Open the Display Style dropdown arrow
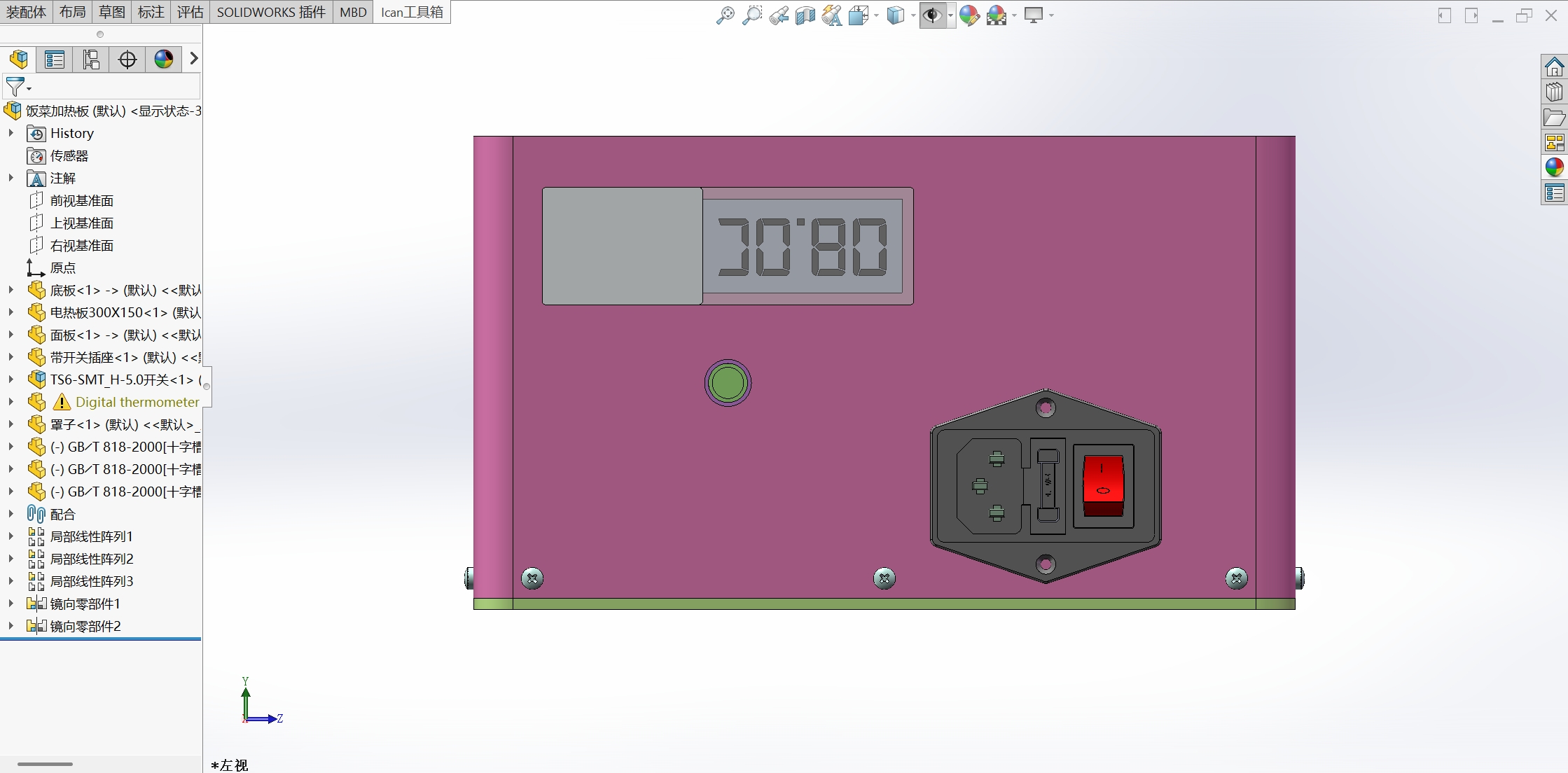Image resolution: width=1568 pixels, height=773 pixels. (913, 15)
